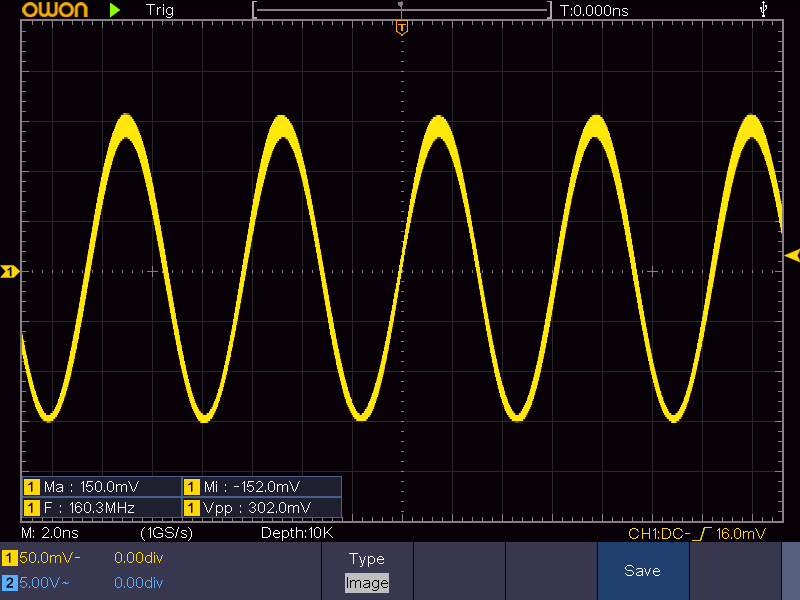This screenshot has height=600, width=800.
Task: Select the Mi : -152.0mV measurement
Action: [262, 487]
